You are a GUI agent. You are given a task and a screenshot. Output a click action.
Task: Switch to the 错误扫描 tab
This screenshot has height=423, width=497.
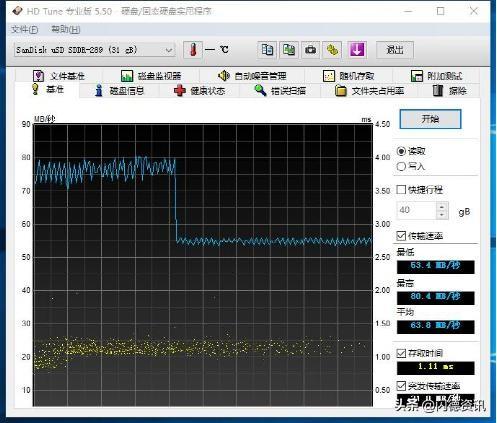point(280,91)
